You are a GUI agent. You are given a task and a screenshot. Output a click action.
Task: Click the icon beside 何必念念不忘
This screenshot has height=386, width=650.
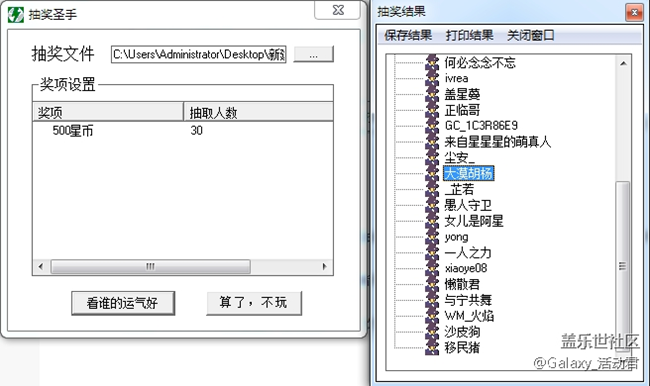pyautogui.click(x=432, y=62)
